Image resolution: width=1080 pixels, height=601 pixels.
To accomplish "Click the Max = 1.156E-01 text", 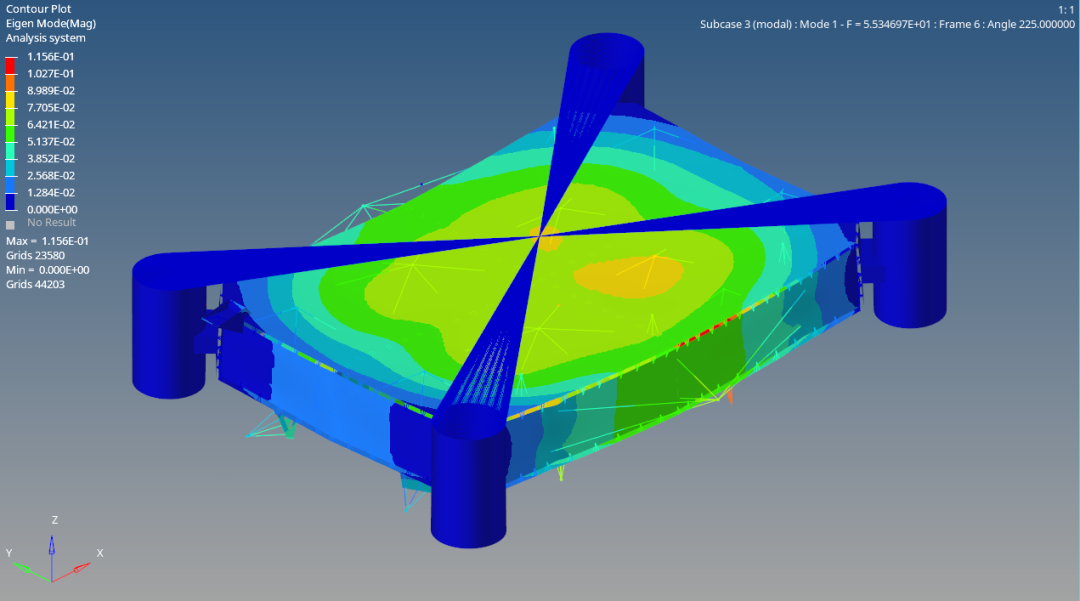I will tap(48, 241).
